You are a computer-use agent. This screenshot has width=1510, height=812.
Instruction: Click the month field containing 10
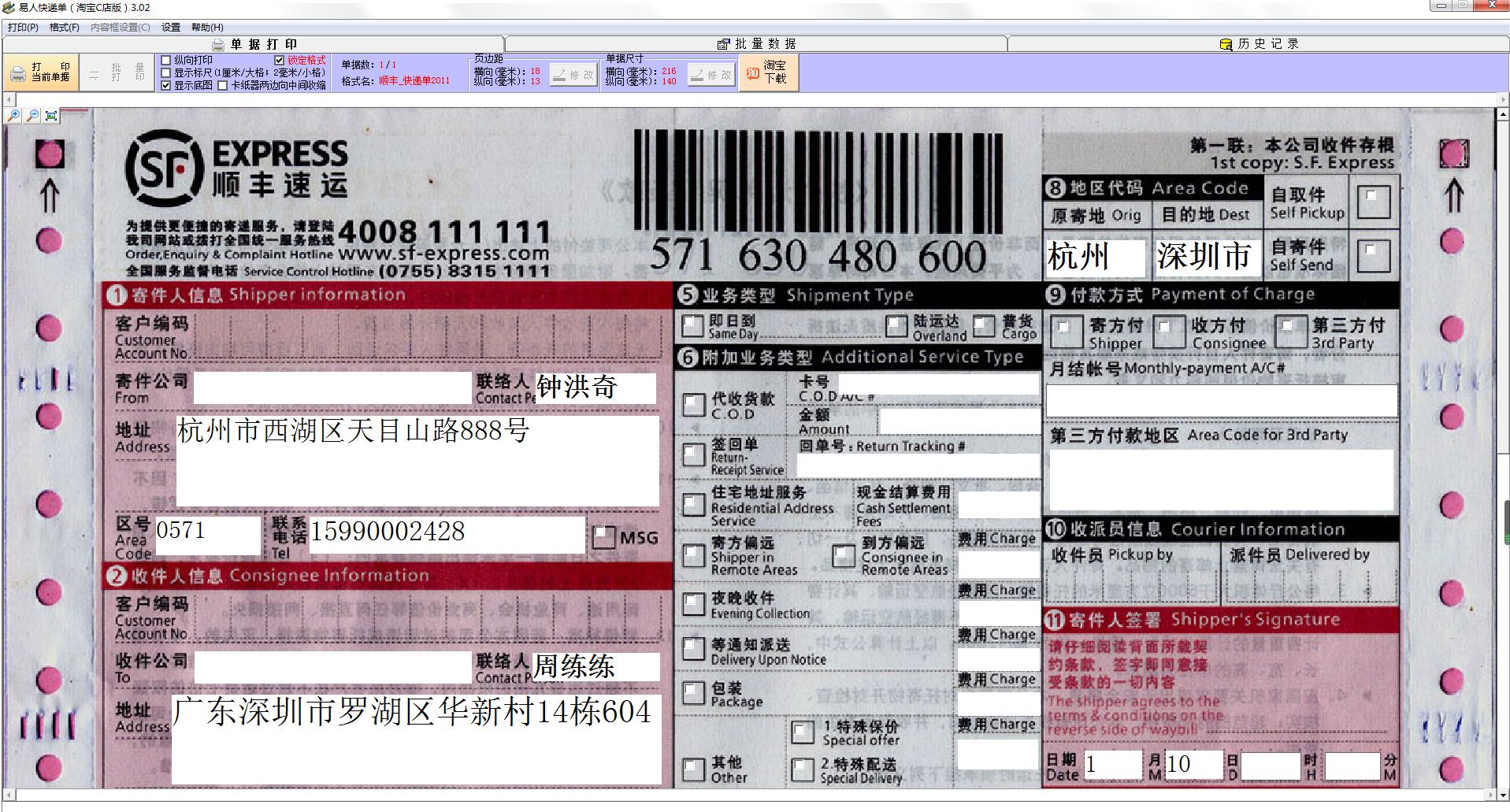(1193, 766)
